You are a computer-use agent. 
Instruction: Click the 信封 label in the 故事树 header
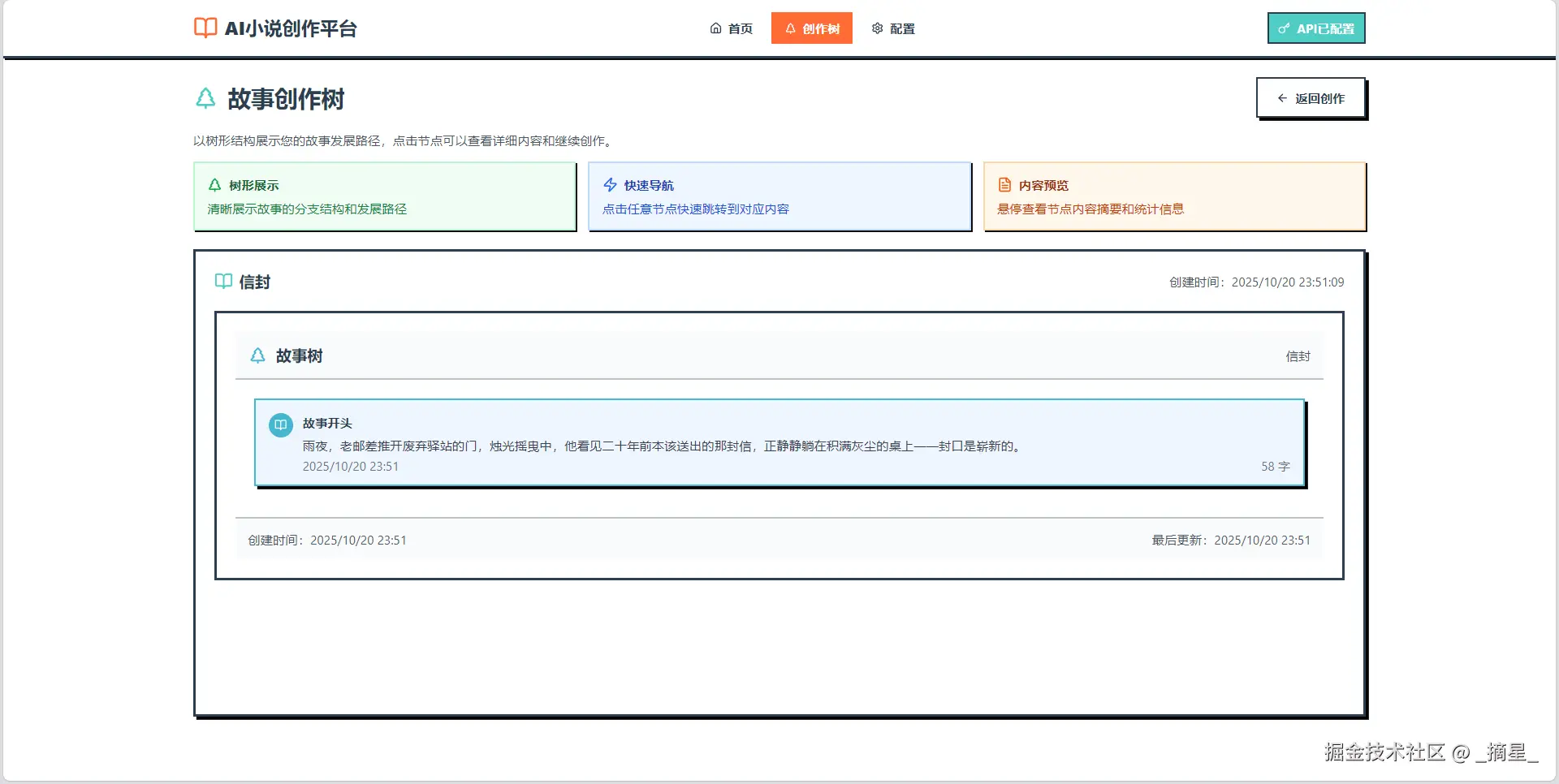[x=1298, y=356]
